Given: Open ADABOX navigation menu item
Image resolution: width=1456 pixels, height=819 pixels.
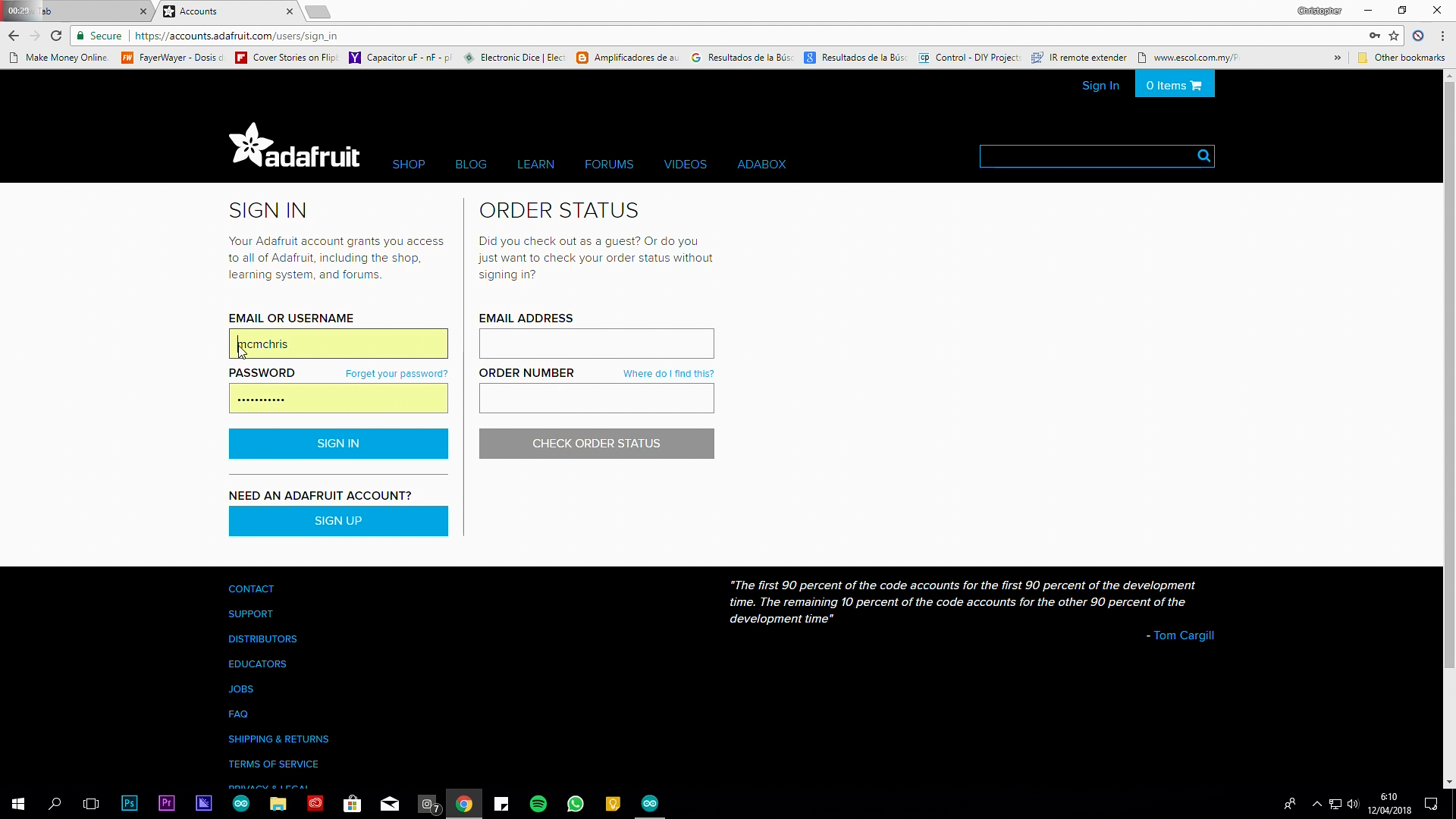Looking at the screenshot, I should 761,165.
